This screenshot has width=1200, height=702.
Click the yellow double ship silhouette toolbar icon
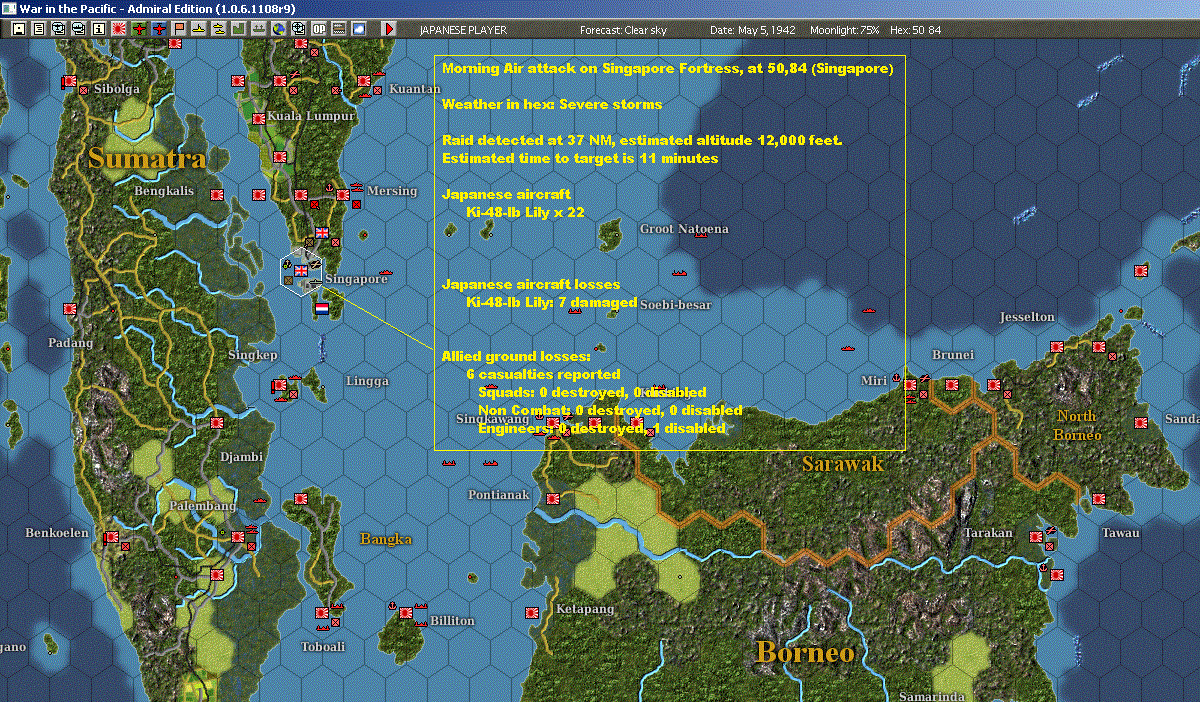(x=218, y=29)
